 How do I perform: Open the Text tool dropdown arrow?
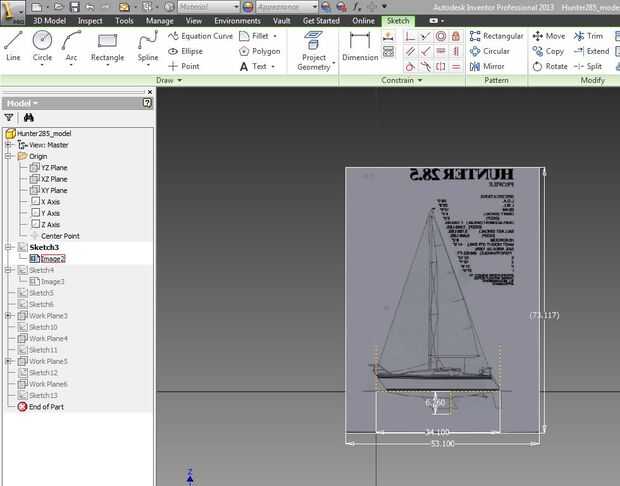tap(273, 66)
